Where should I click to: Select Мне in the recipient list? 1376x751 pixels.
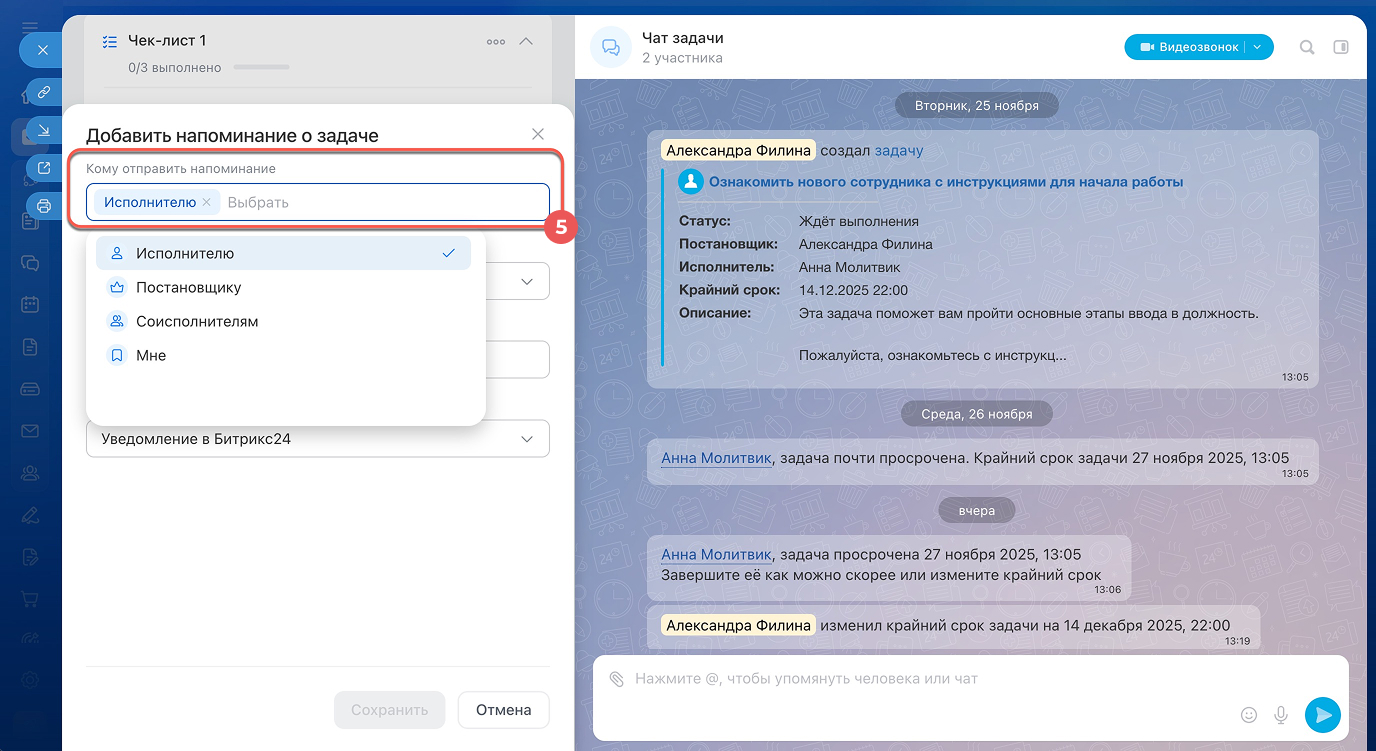pyautogui.click(x=151, y=356)
